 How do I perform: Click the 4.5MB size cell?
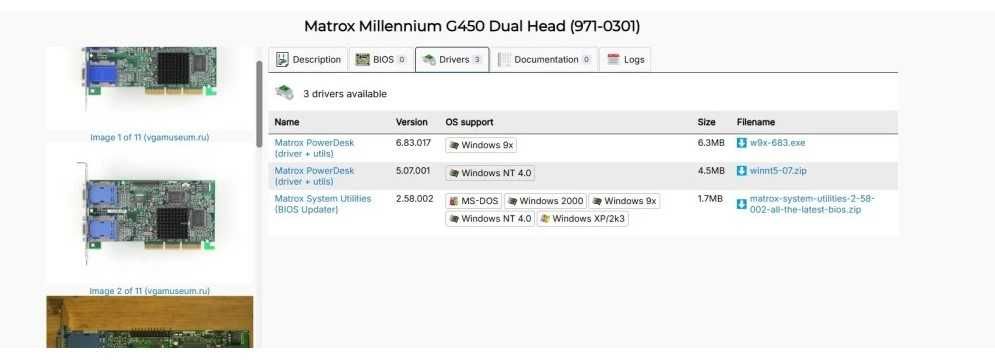tap(711, 171)
